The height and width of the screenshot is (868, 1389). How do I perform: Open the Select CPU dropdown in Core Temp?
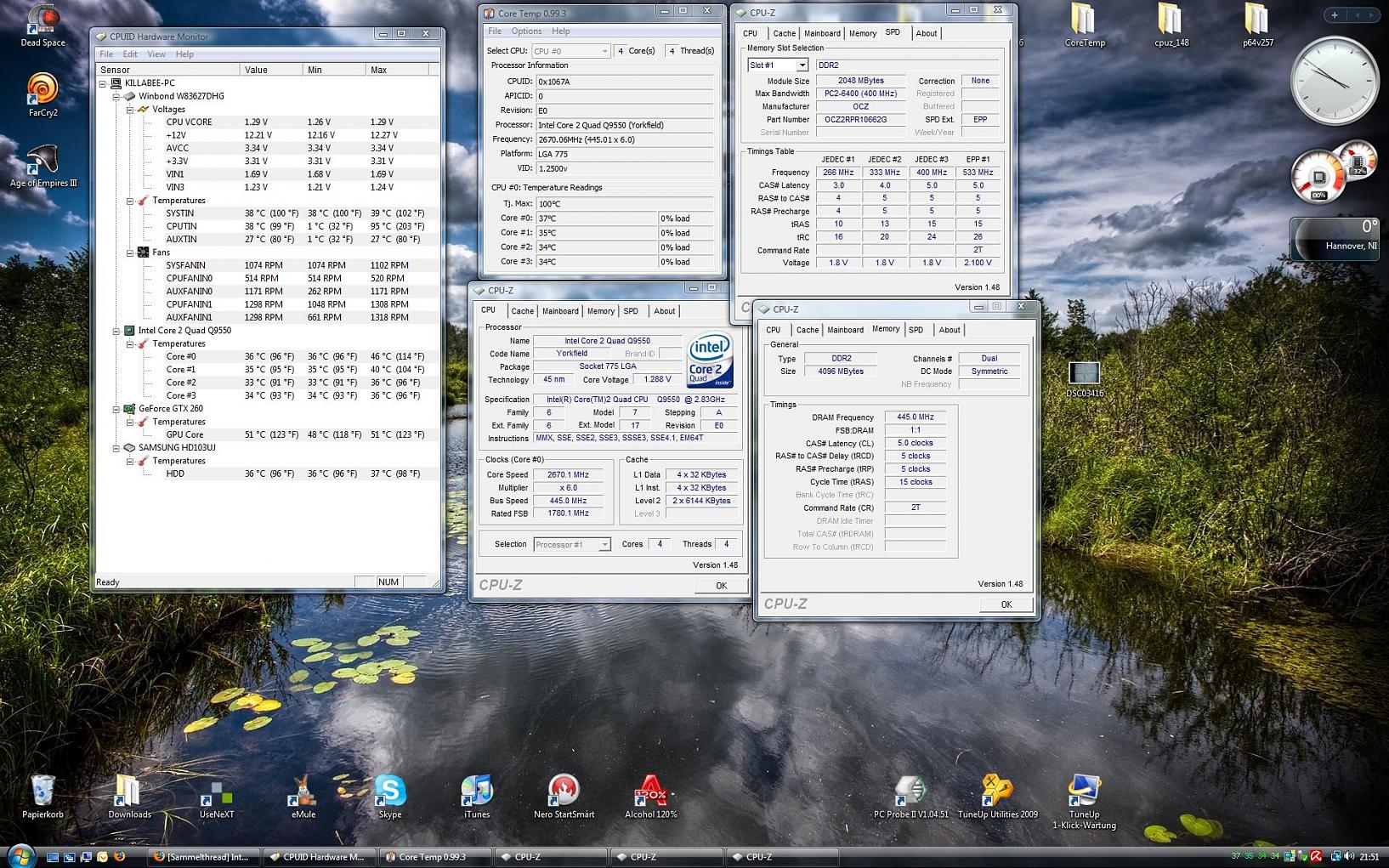[570, 51]
